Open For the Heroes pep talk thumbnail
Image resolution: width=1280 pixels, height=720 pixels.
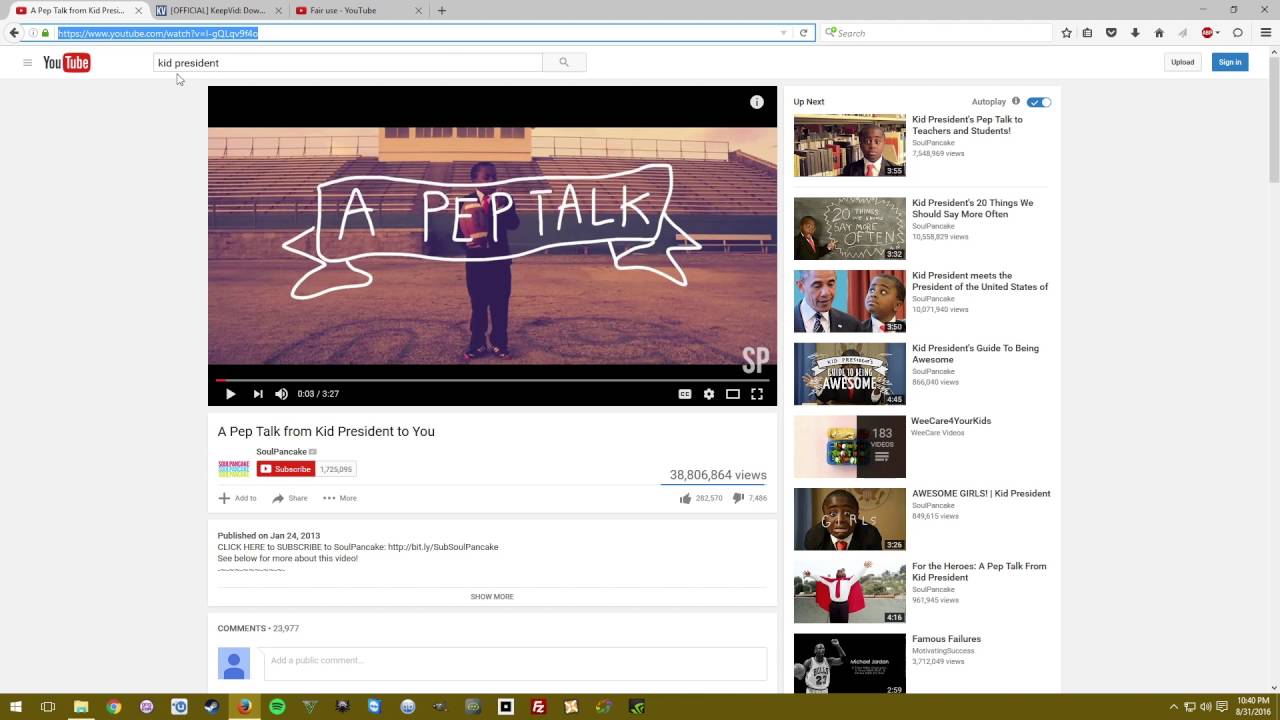pos(850,592)
